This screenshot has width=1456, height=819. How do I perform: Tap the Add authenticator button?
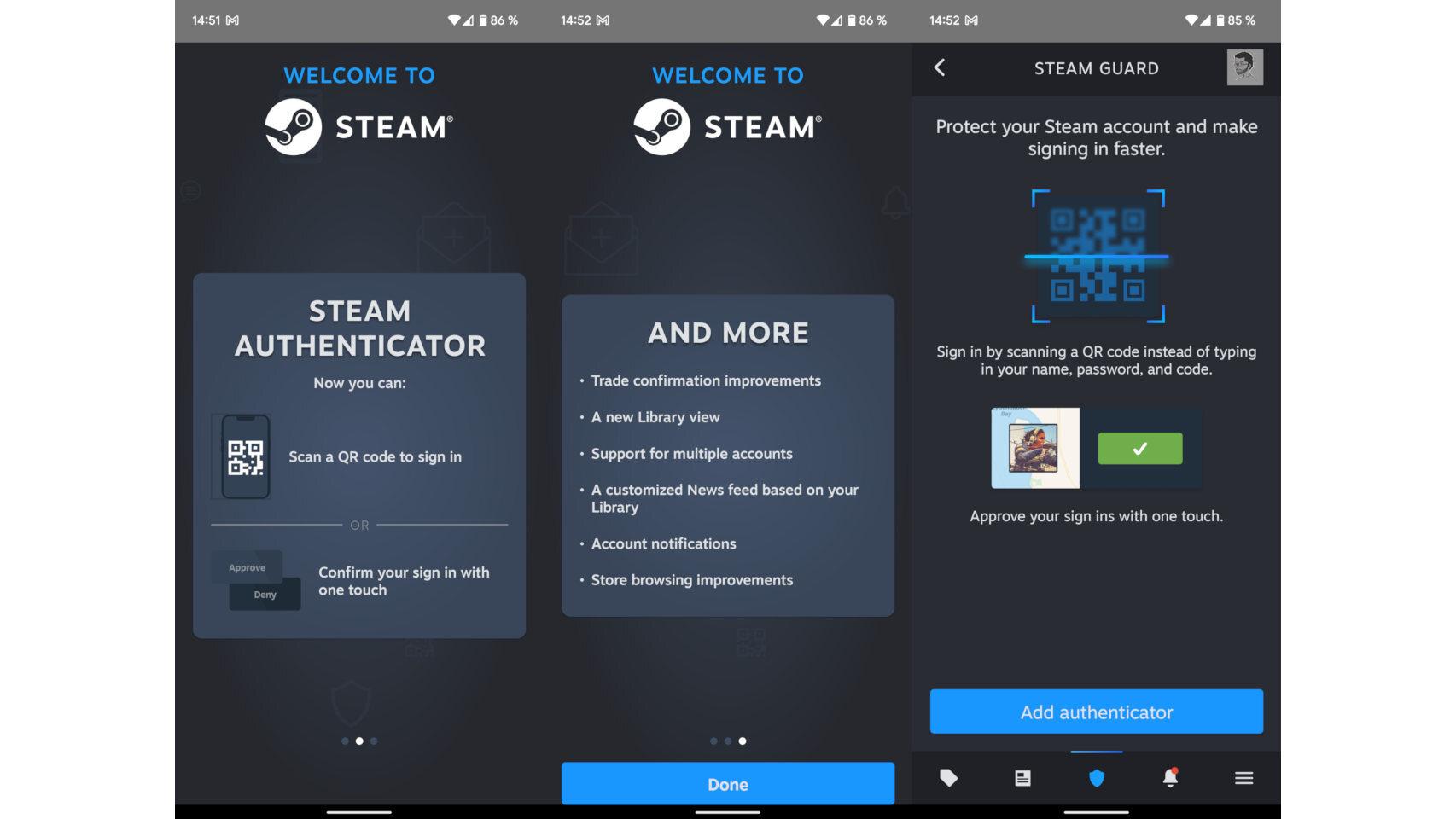1097,711
